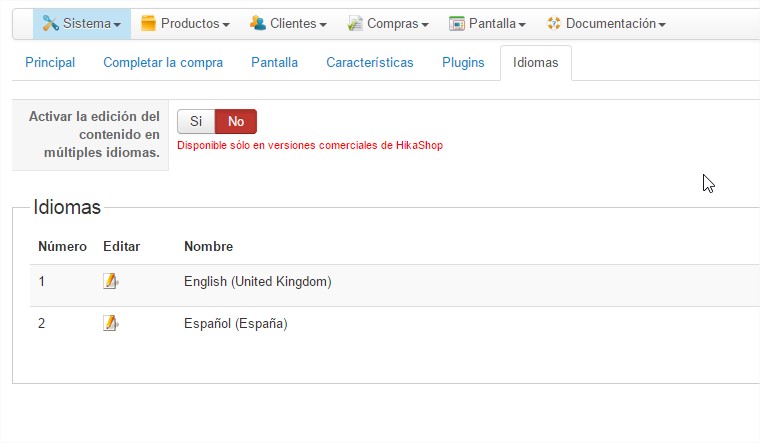The image size is (760, 443).
Task: Switch to the Características tab
Action: (370, 63)
